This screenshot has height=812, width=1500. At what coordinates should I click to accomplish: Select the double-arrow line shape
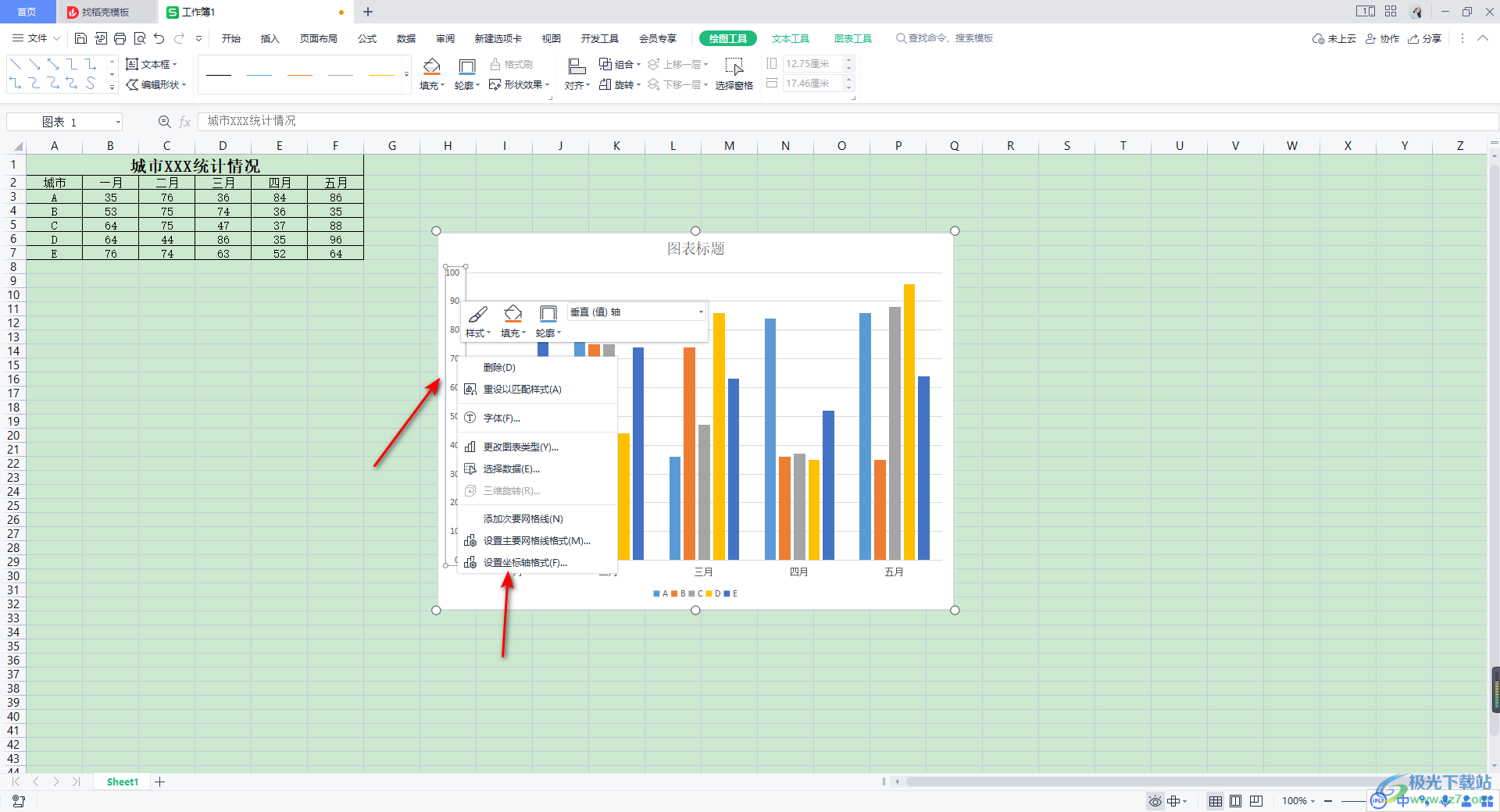(x=53, y=64)
